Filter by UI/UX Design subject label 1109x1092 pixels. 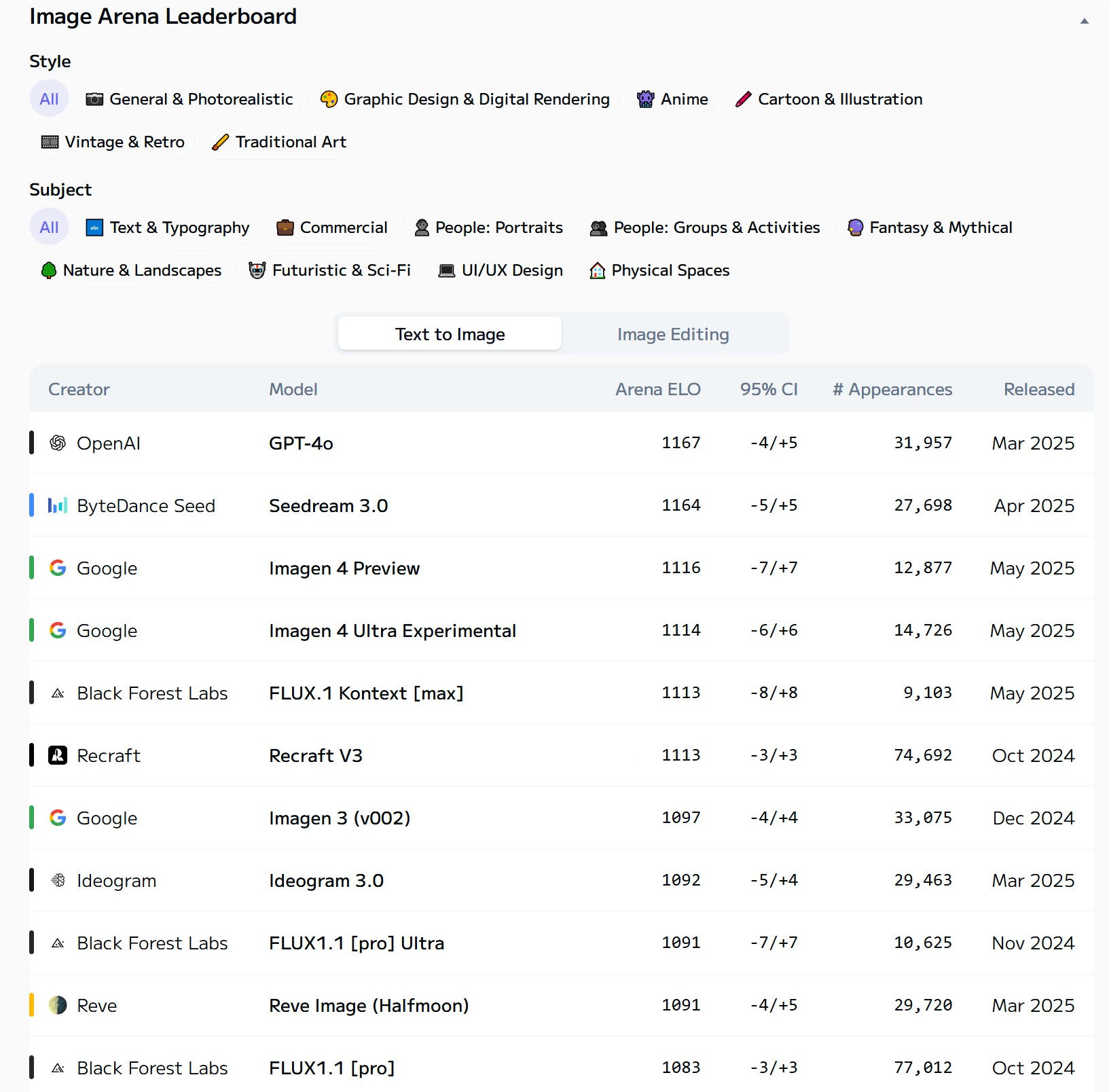pyautogui.click(x=512, y=270)
